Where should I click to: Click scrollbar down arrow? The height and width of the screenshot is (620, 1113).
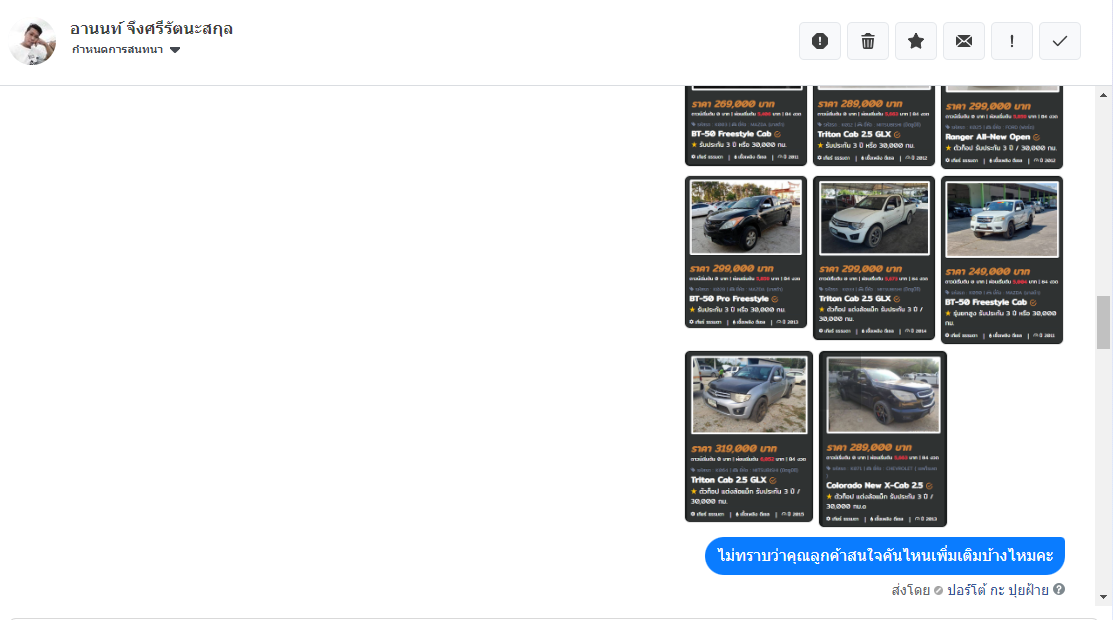point(1103,597)
